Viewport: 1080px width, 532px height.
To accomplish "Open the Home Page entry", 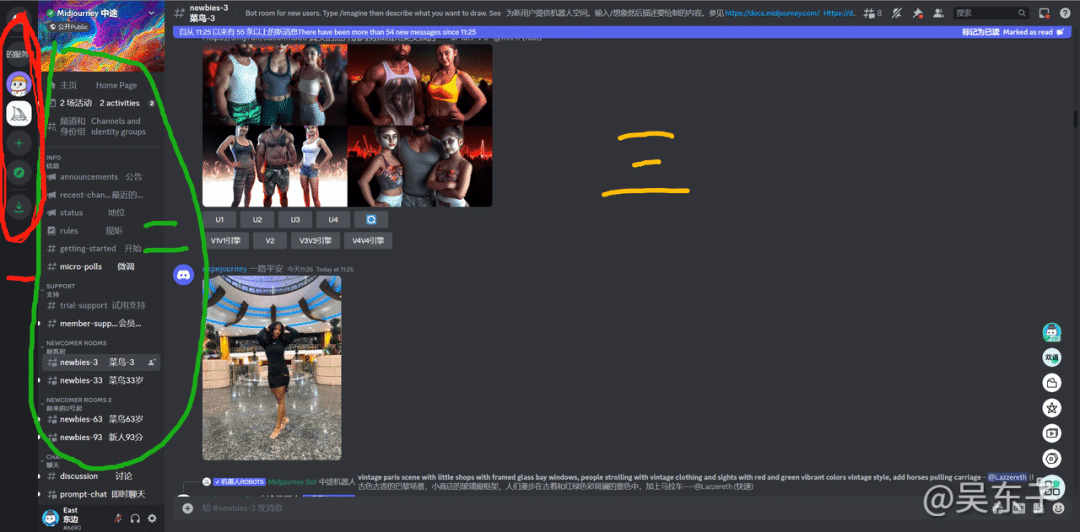I will [101, 85].
